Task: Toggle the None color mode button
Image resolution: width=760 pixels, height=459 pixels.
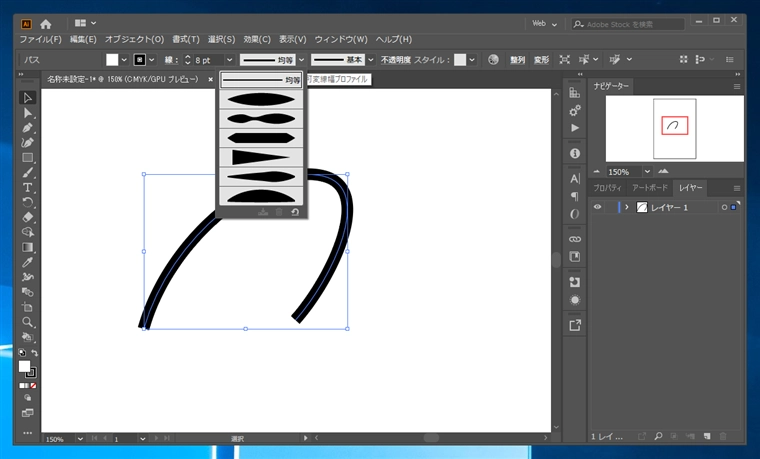Action: (x=33, y=386)
